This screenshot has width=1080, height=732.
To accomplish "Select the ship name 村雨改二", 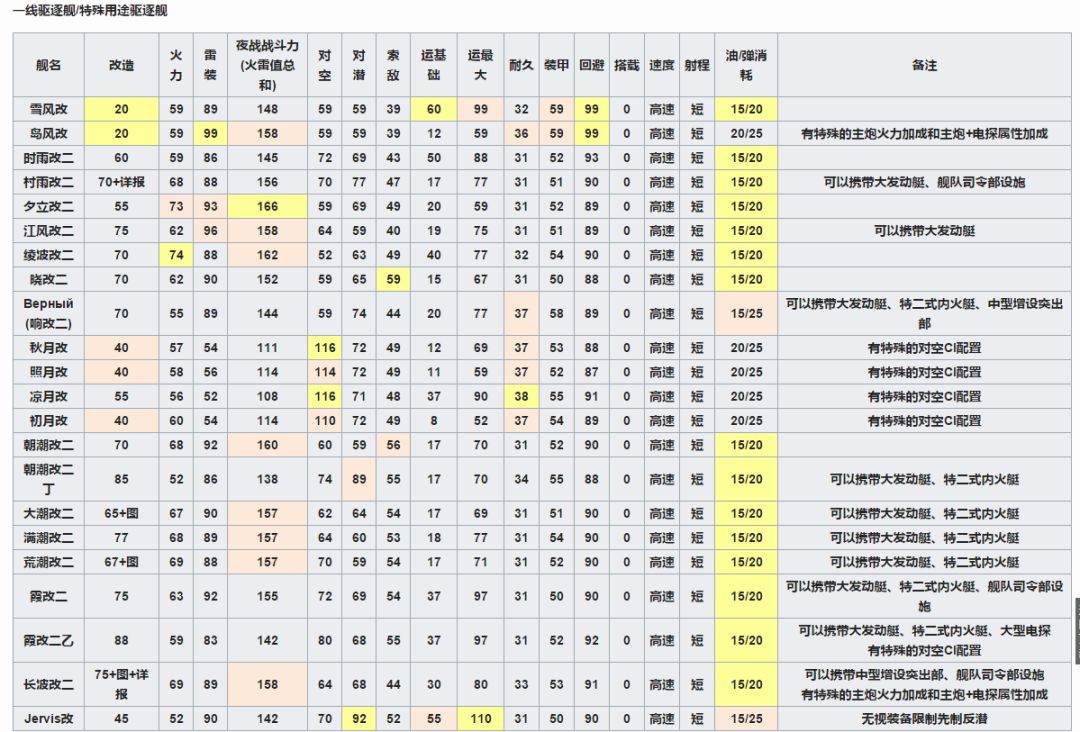I will pos(48,182).
